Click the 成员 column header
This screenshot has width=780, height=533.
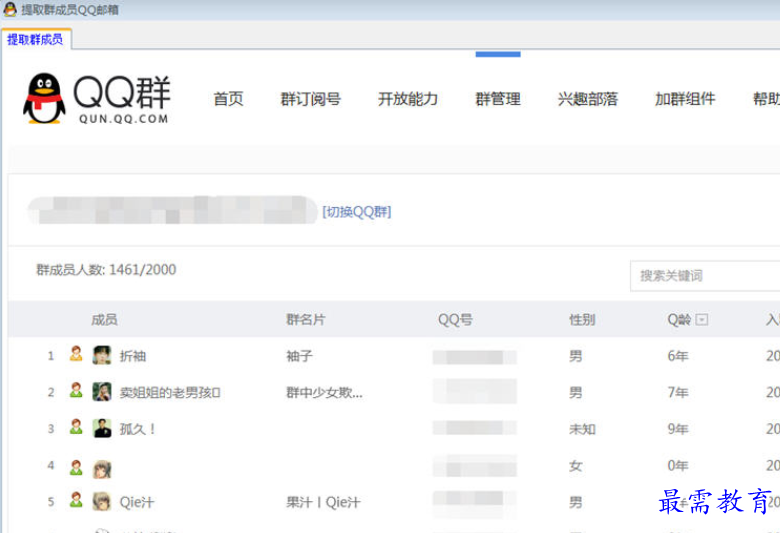[104, 320]
